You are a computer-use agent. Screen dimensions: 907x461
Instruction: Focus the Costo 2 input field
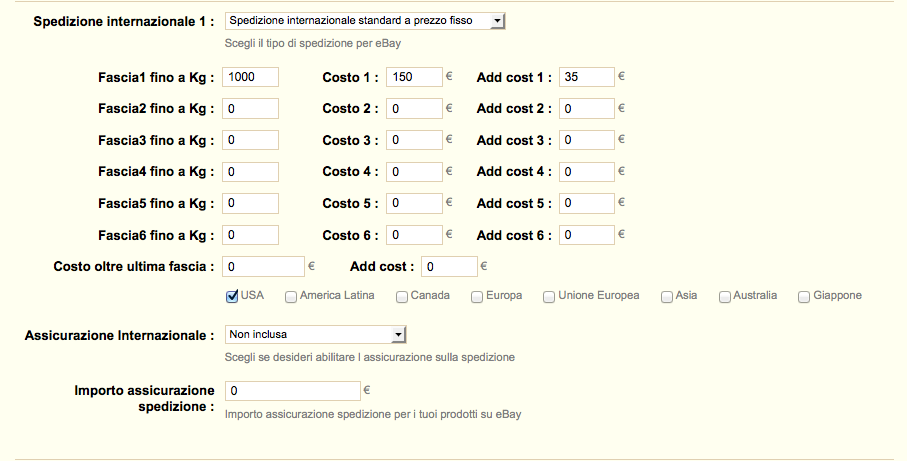(x=414, y=108)
